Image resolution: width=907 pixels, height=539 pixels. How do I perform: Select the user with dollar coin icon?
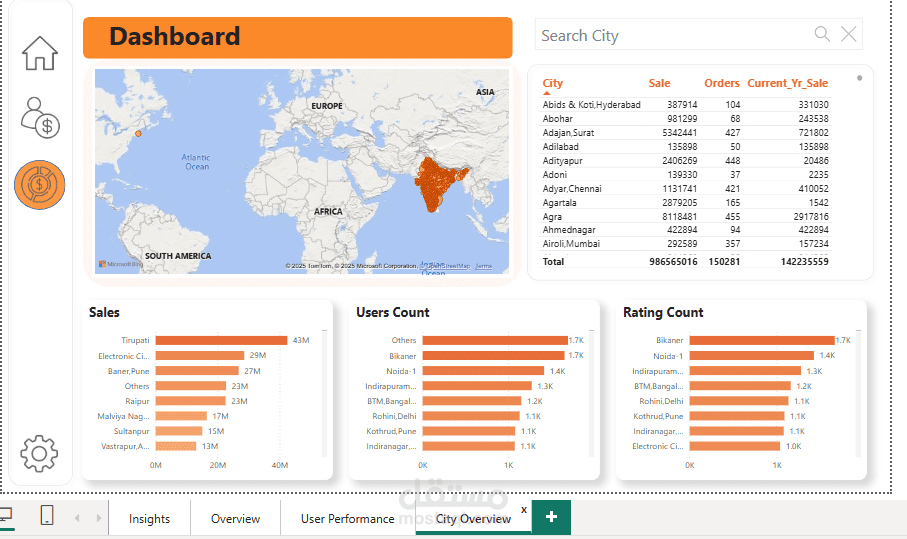pos(40,117)
